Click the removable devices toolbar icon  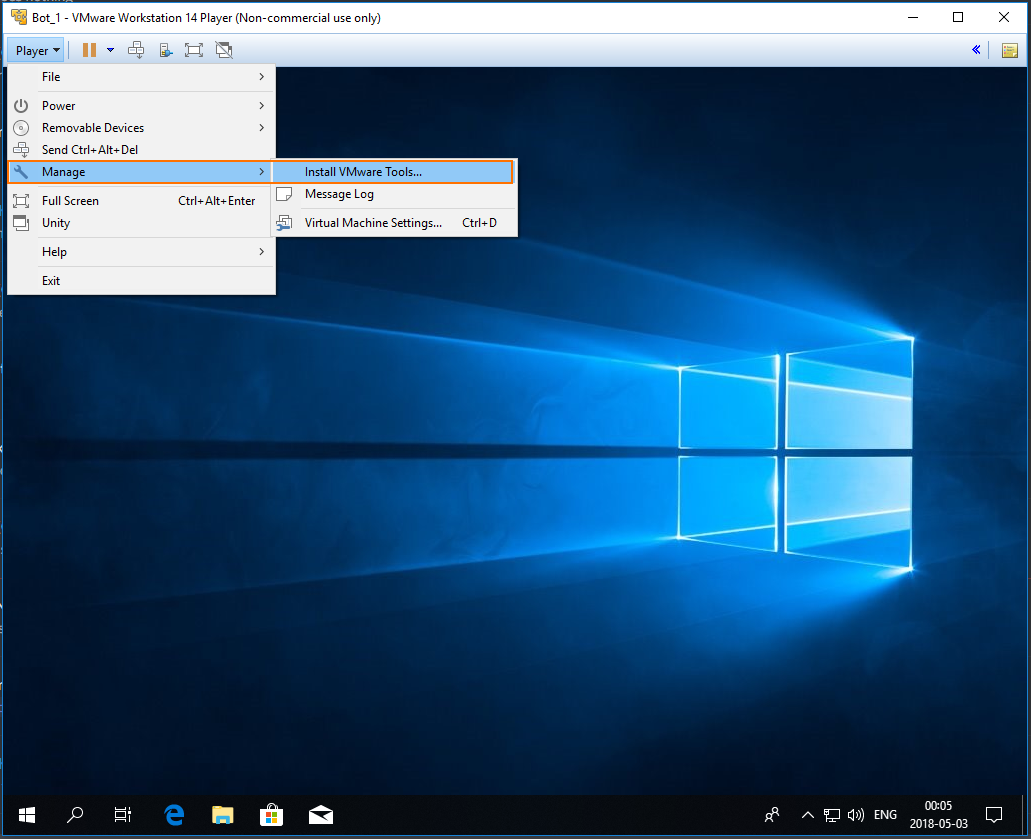(166, 50)
